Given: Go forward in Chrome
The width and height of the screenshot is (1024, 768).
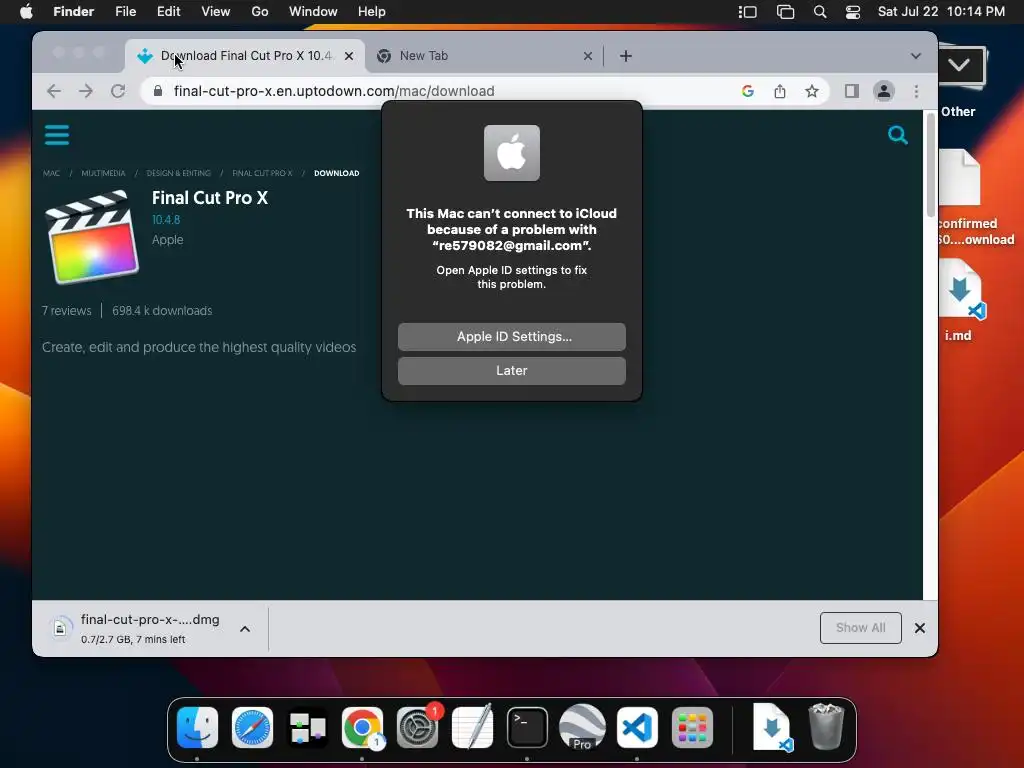Looking at the screenshot, I should tap(86, 91).
